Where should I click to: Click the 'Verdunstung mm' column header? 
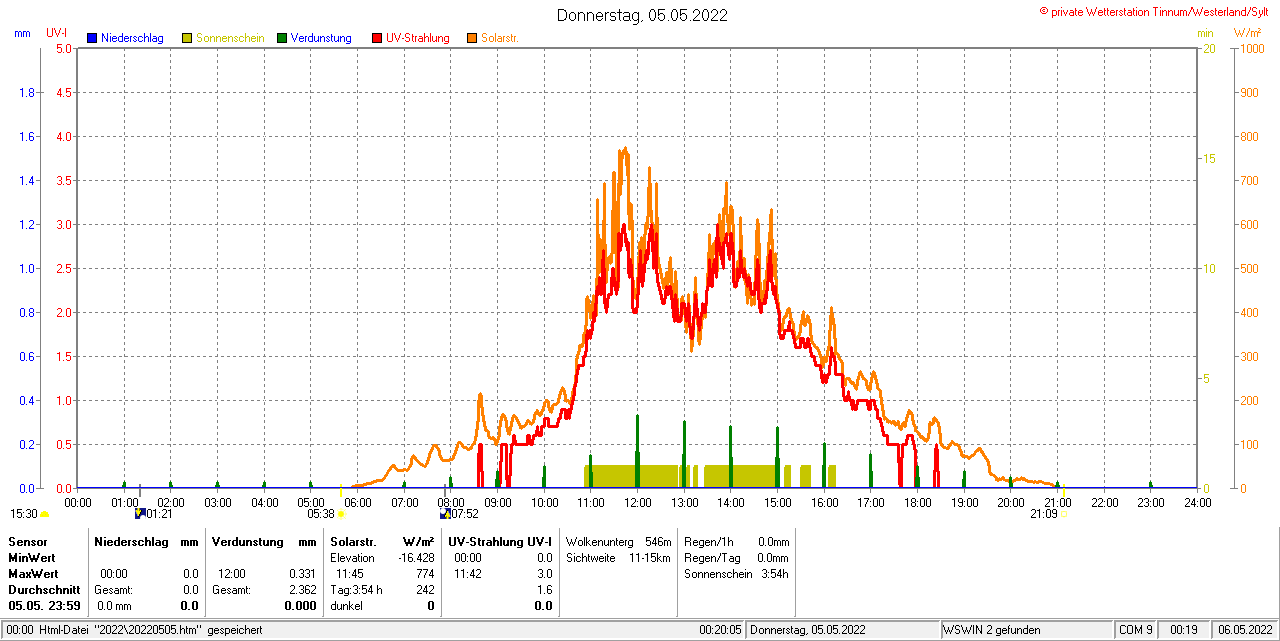click(x=264, y=541)
